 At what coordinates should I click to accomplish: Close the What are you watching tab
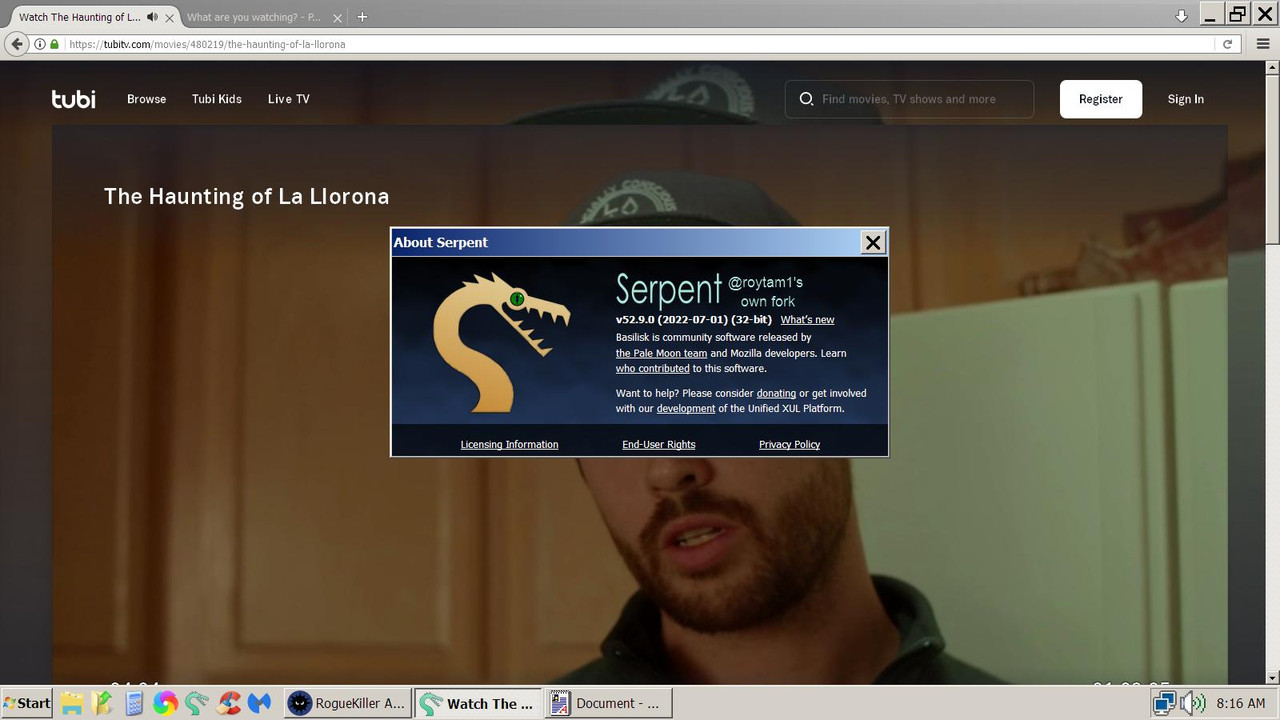340,17
